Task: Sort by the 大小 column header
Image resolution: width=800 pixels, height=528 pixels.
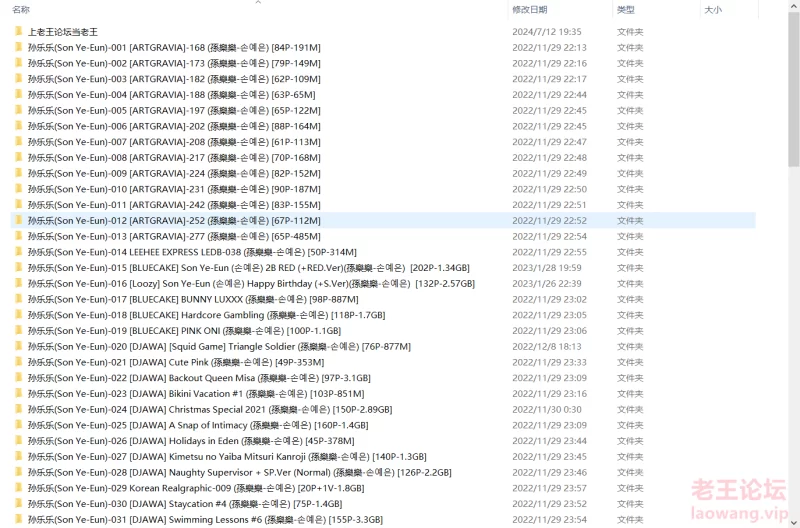Action: pos(713,9)
